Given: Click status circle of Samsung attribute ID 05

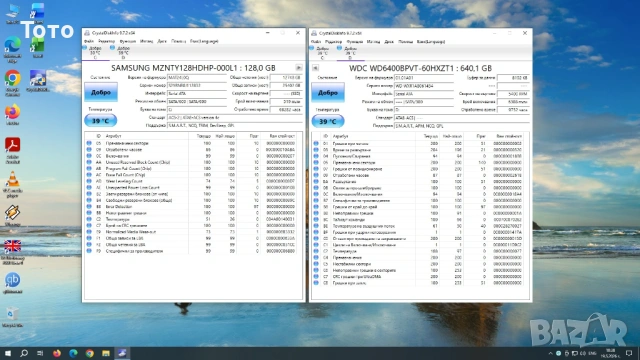Looking at the screenshot, I should [89, 143].
